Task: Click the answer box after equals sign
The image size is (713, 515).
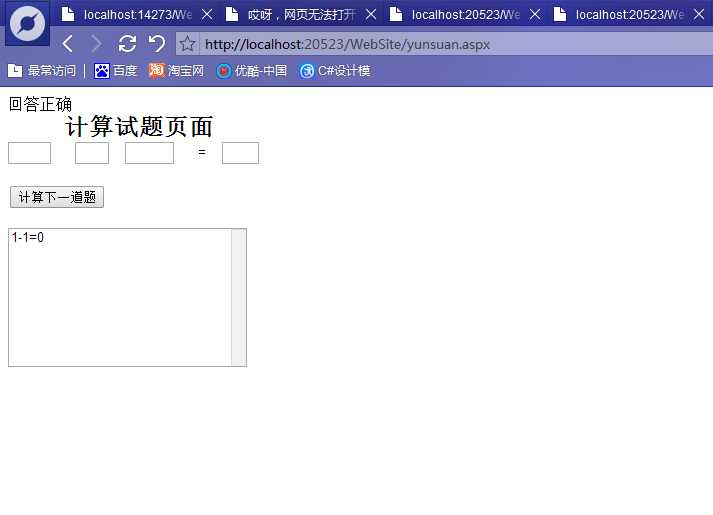Action: coord(240,153)
